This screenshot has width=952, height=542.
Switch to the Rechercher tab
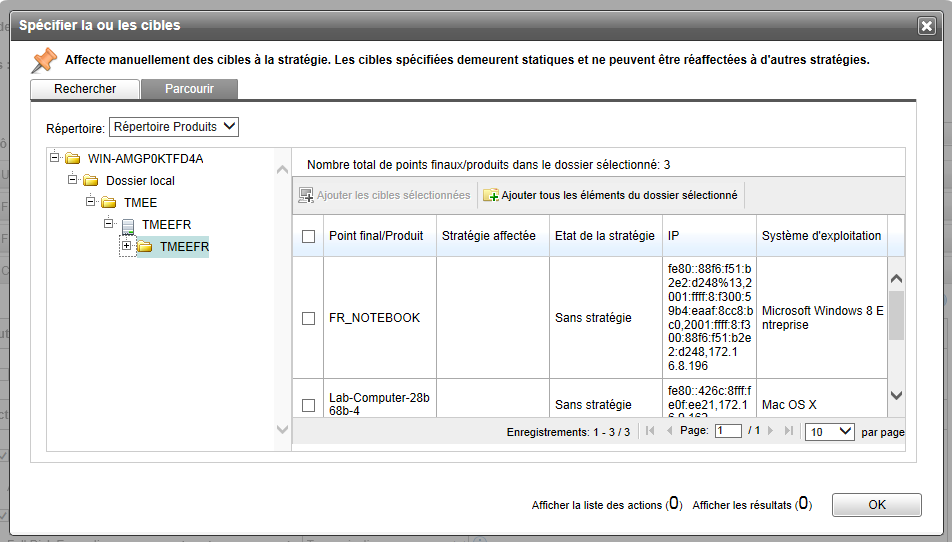tap(85, 89)
